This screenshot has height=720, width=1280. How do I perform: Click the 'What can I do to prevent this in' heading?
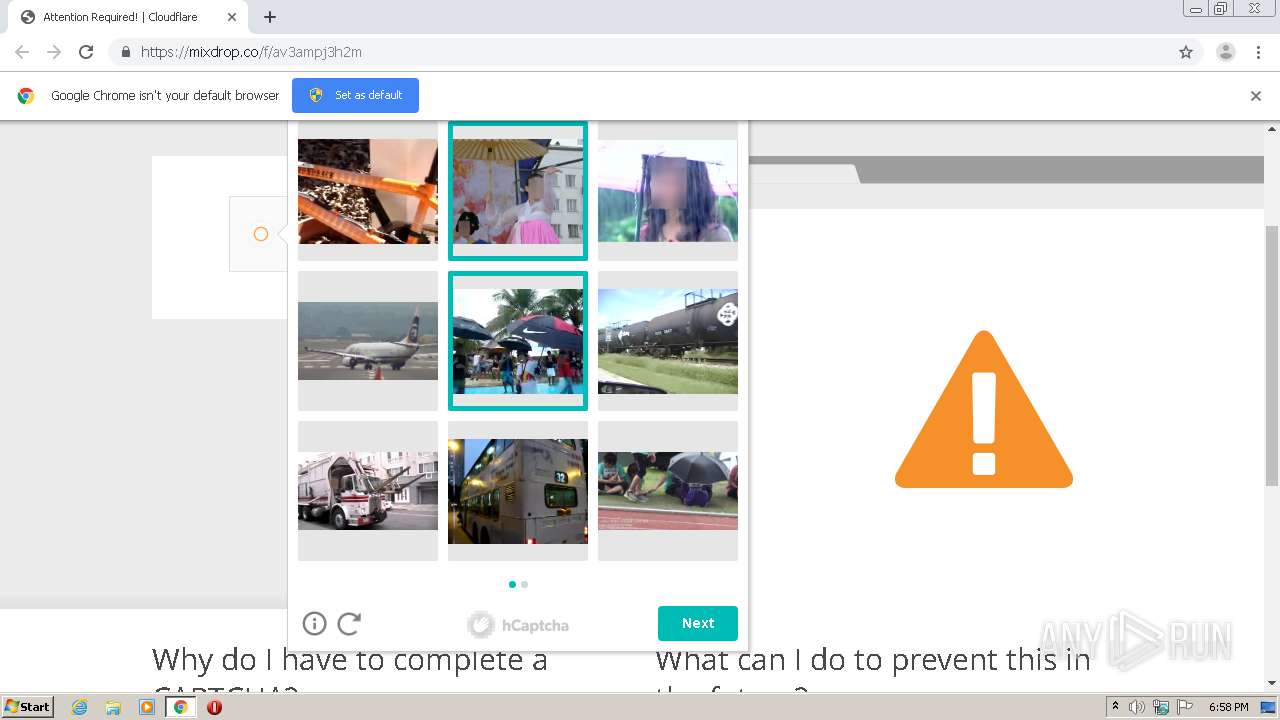point(873,660)
